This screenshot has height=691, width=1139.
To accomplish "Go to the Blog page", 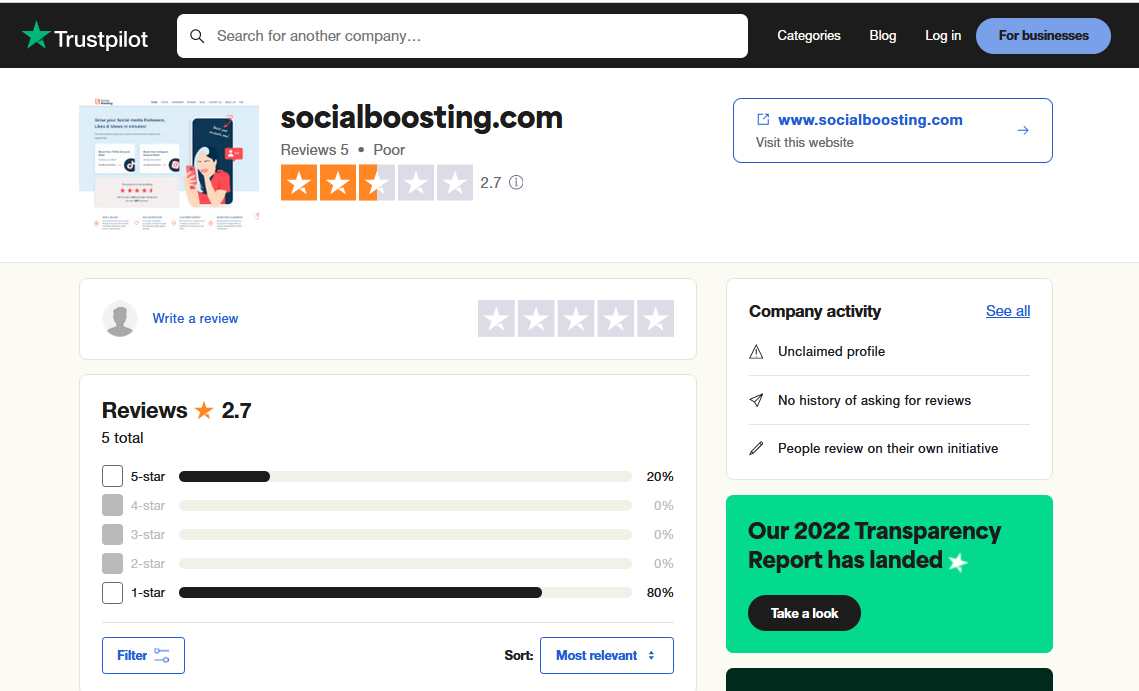I will (883, 36).
